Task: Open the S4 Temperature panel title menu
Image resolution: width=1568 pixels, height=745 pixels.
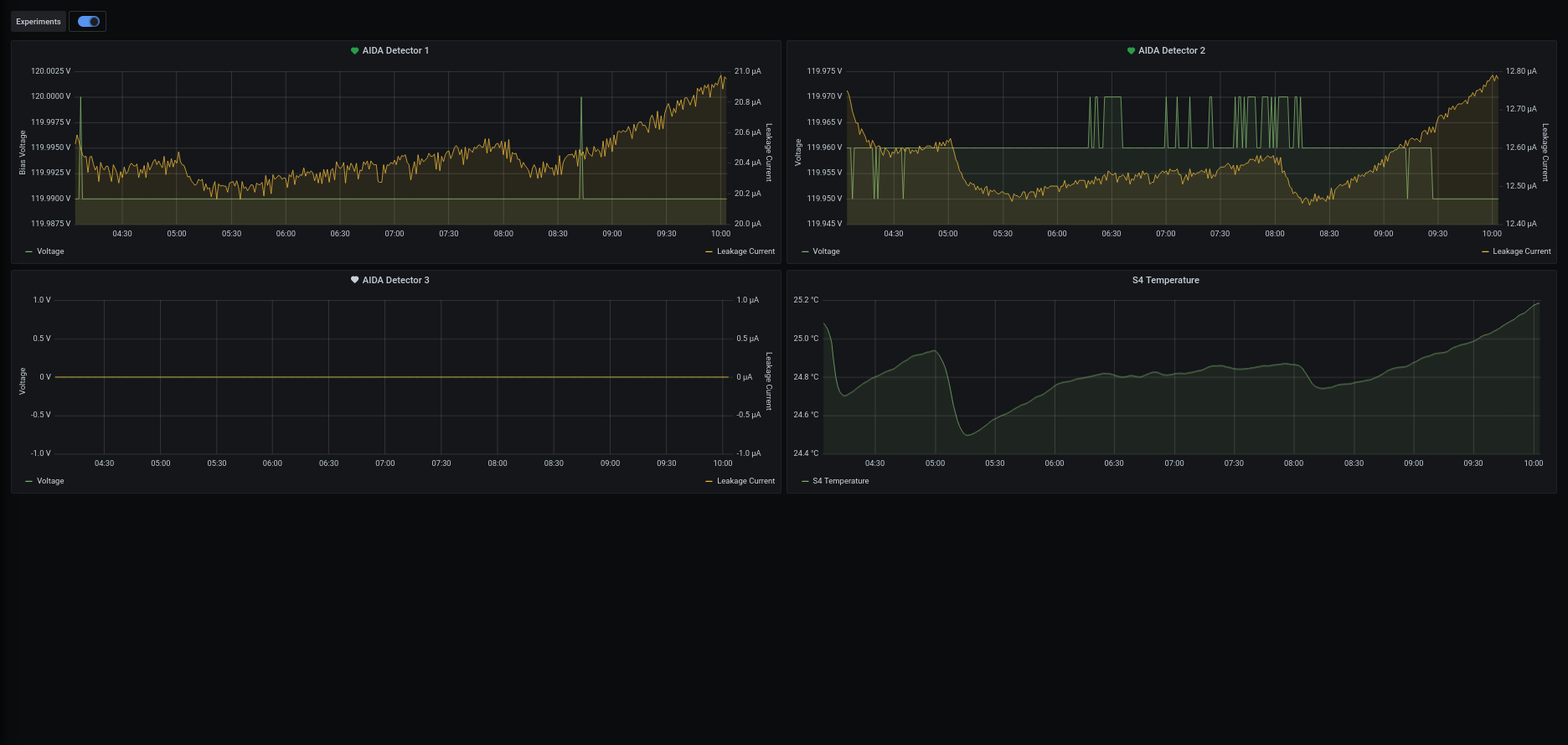Action: pyautogui.click(x=1165, y=281)
